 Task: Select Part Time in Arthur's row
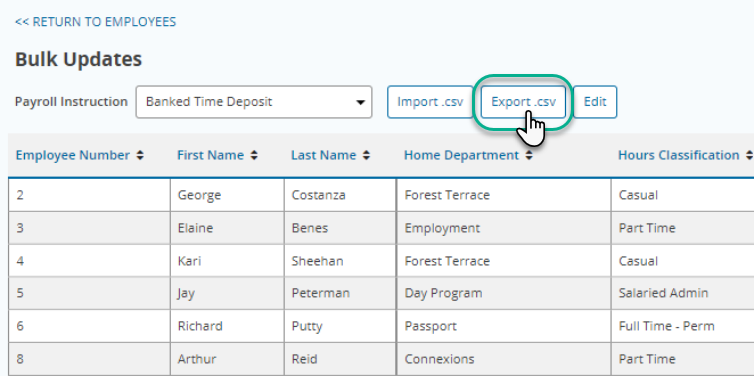683,359
